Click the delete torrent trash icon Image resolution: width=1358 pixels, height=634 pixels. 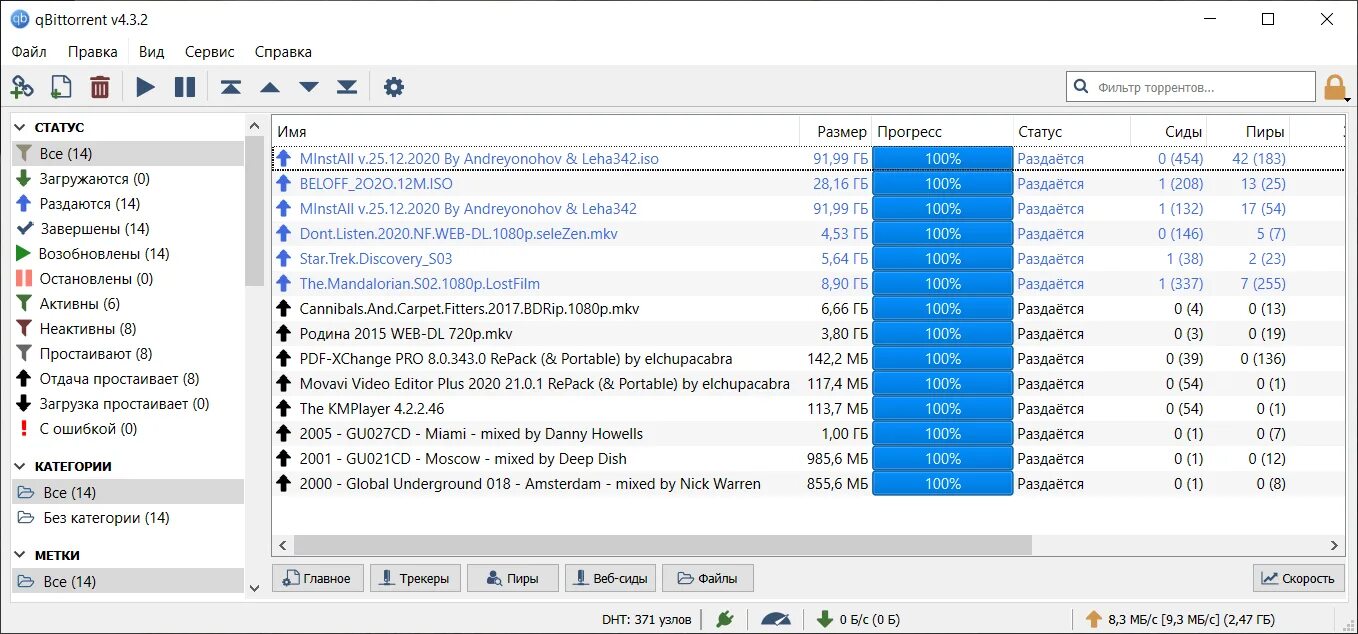pos(100,87)
